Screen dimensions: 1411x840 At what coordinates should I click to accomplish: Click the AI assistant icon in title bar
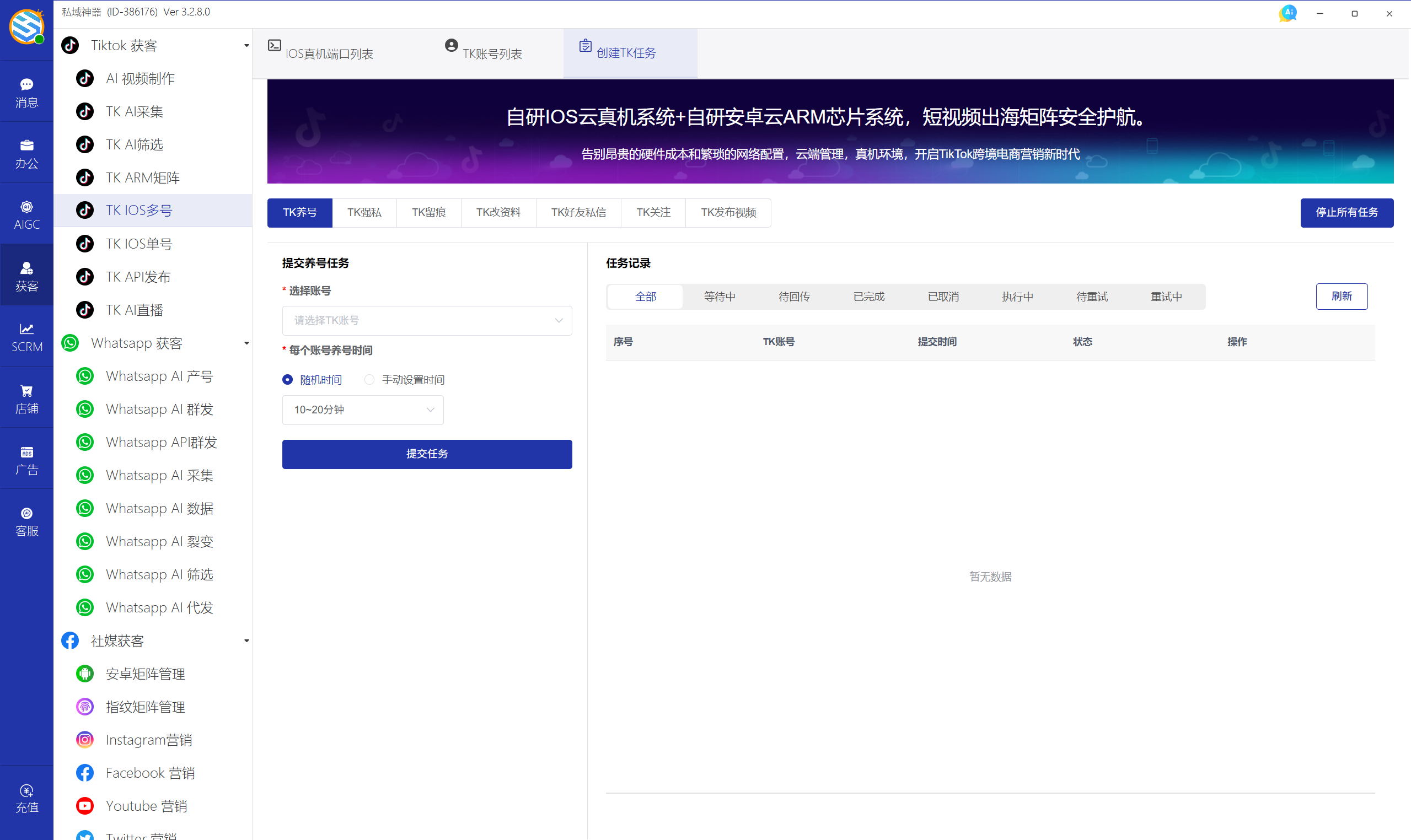click(x=1287, y=13)
